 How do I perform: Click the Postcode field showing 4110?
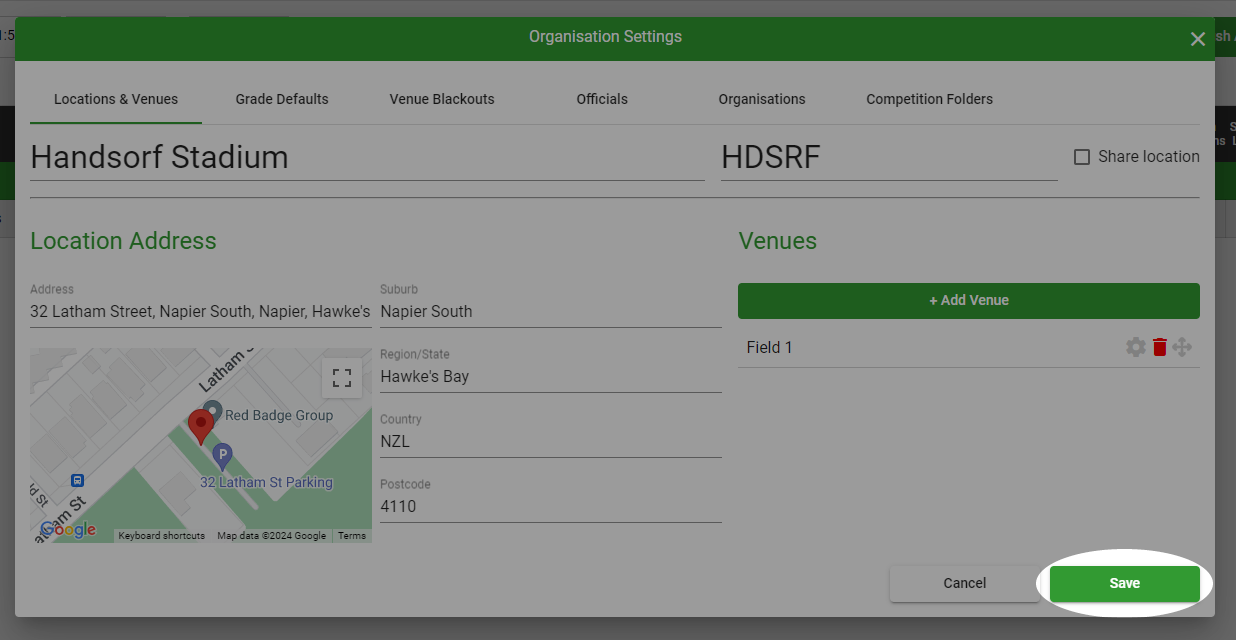(551, 506)
